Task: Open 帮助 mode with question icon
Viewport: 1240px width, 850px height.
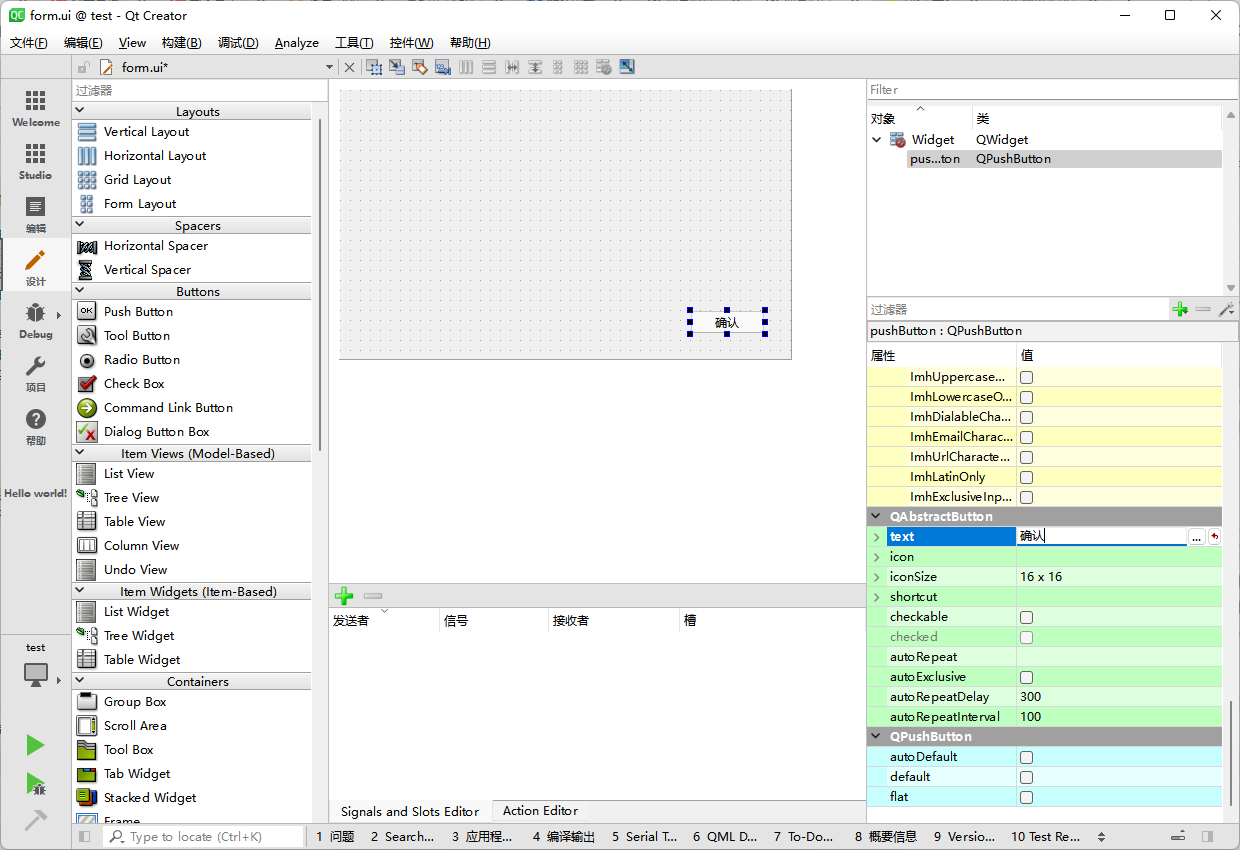Action: click(x=36, y=427)
